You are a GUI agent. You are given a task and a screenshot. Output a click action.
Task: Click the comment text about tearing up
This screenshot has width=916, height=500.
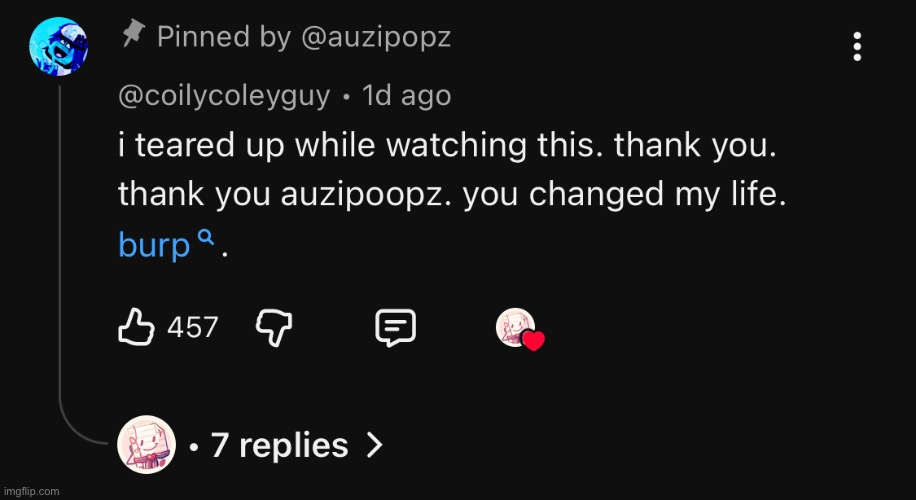click(447, 146)
